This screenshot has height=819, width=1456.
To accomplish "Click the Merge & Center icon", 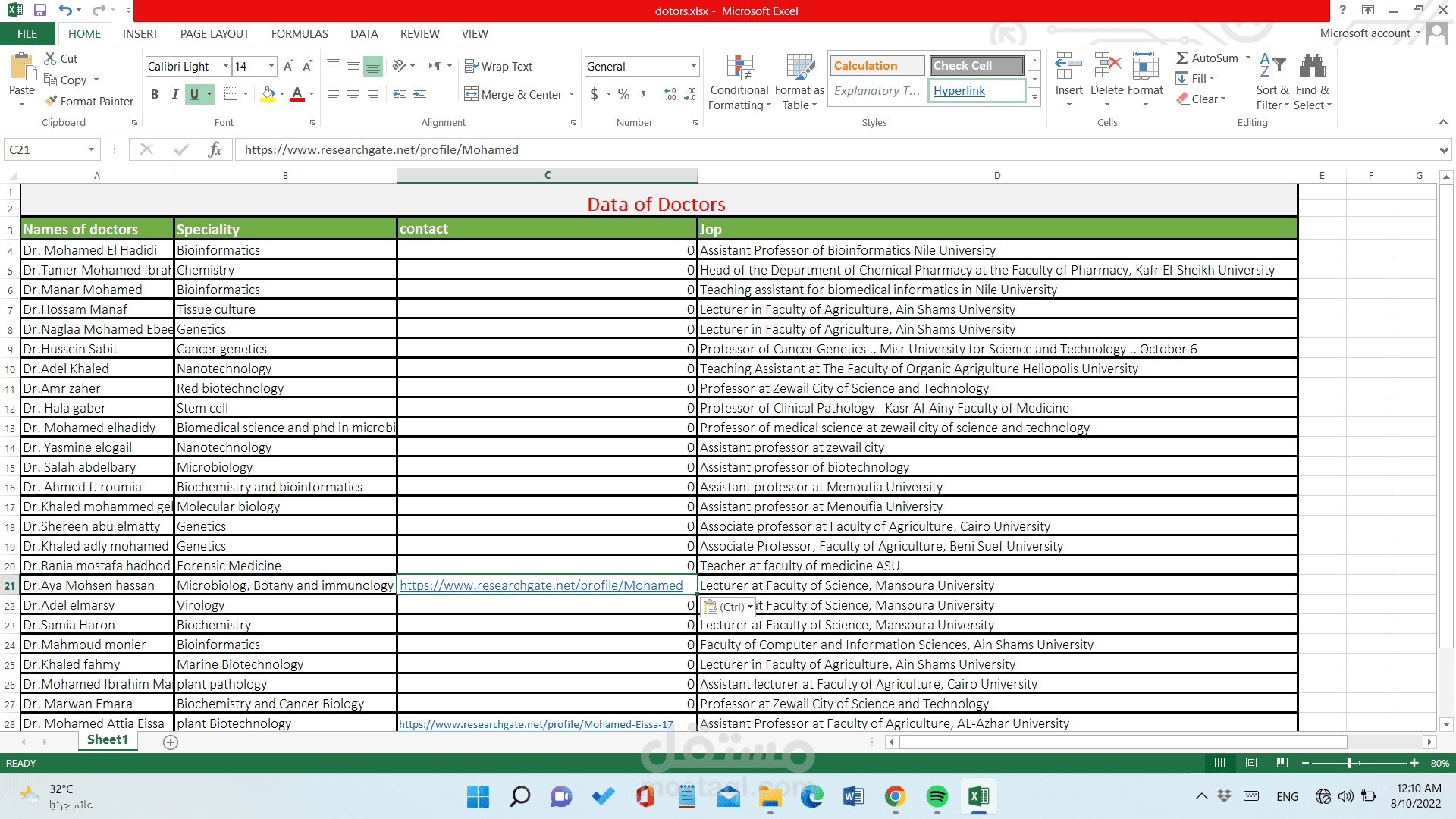I will coord(472,94).
